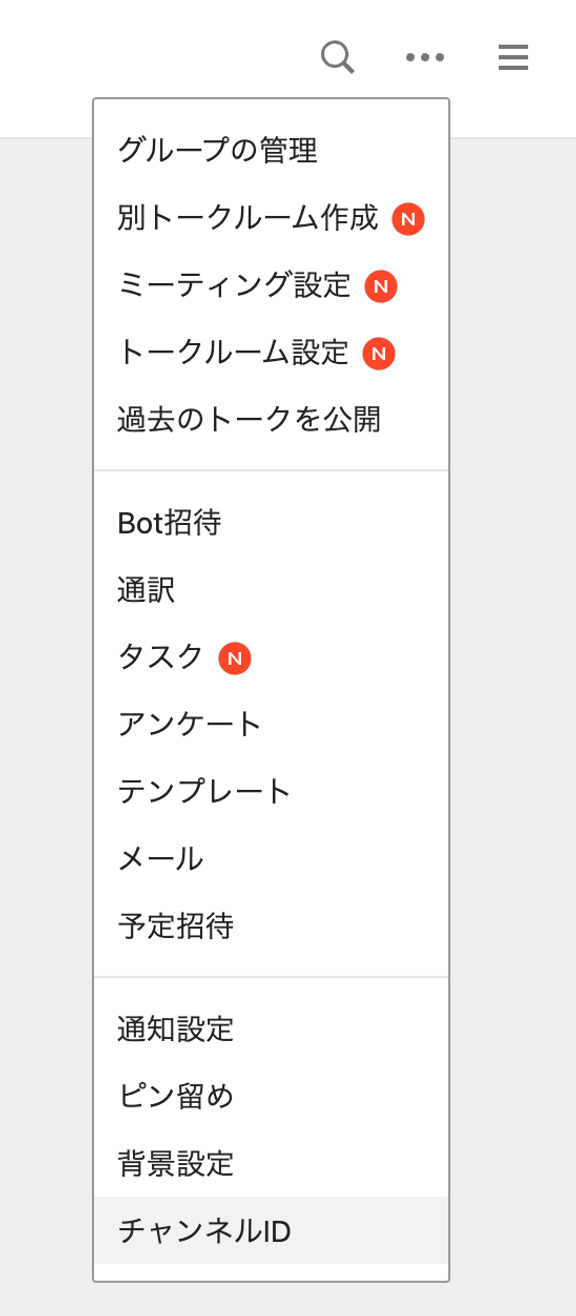The height and width of the screenshot is (1316, 576).
Task: Click the N badge beside 別トークルーム作成
Action: 408,219
